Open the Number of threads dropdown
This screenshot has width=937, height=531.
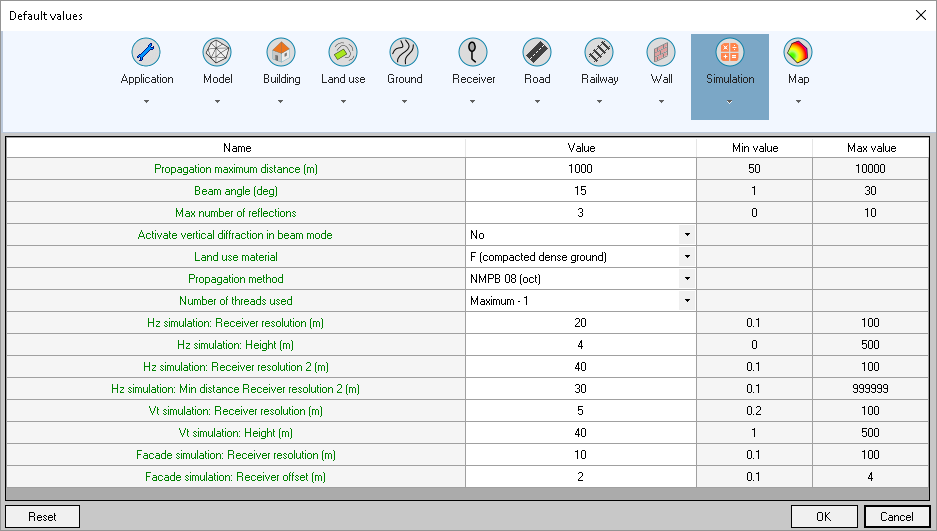687,301
